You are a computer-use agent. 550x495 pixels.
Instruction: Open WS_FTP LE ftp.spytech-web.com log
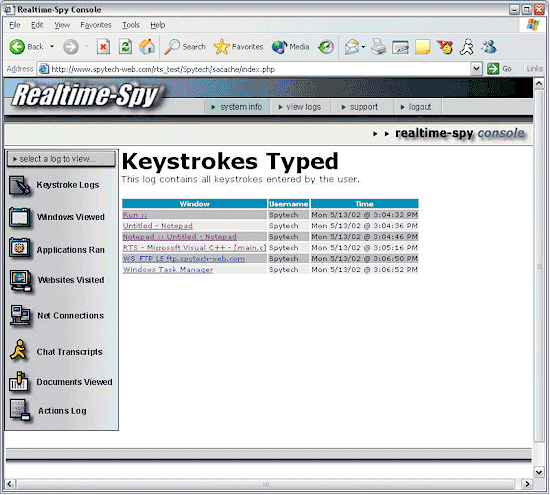(x=184, y=259)
